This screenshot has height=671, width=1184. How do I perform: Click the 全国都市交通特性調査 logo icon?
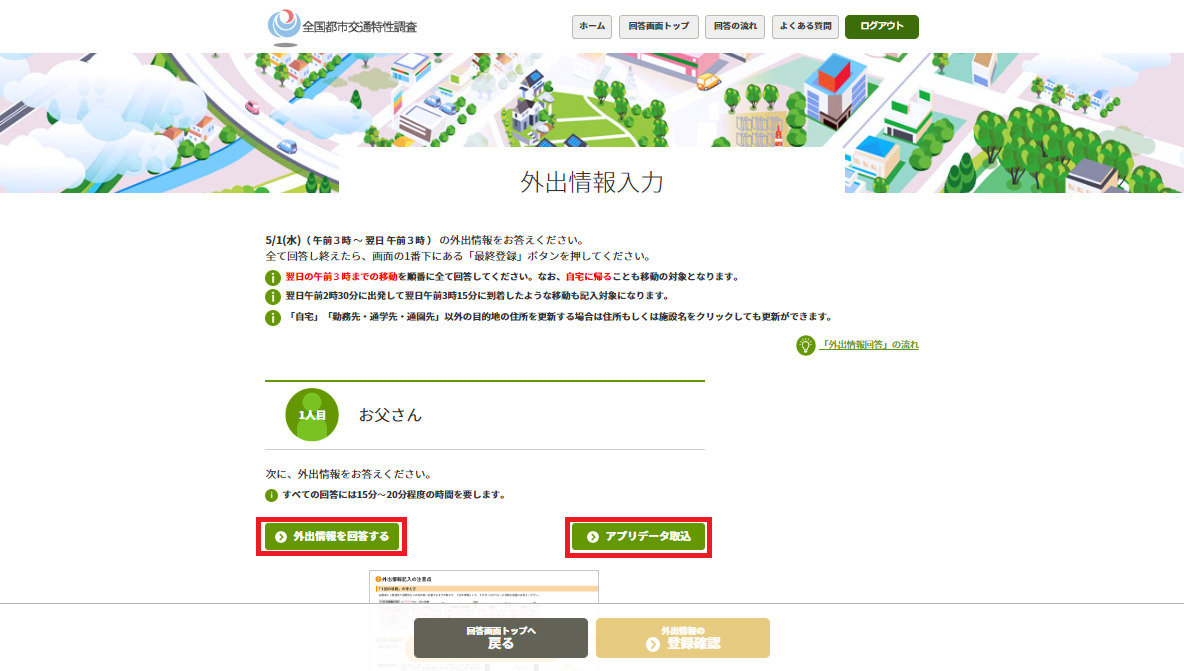[x=284, y=27]
